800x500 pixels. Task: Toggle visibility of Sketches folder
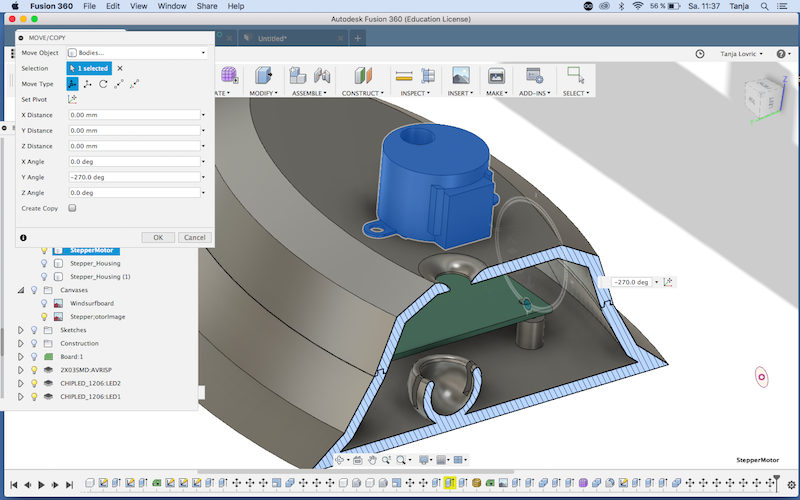pyautogui.click(x=34, y=330)
